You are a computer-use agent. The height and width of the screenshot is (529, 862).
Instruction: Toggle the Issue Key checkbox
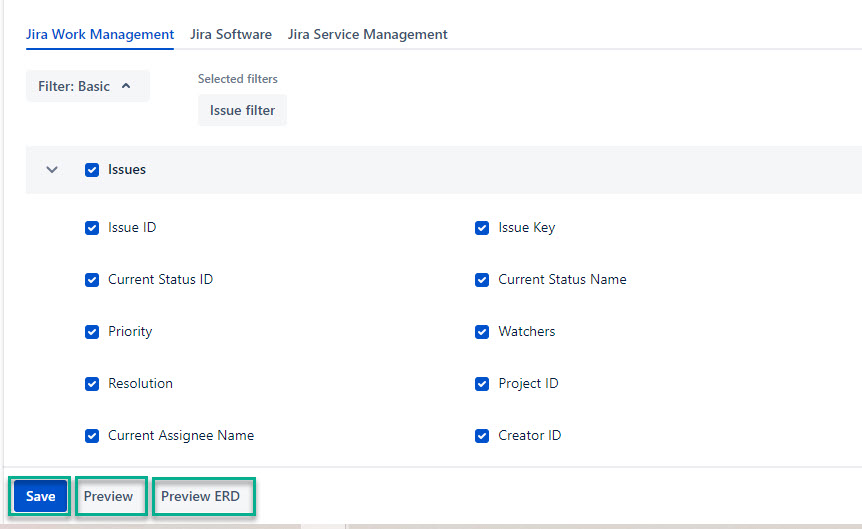(x=482, y=228)
